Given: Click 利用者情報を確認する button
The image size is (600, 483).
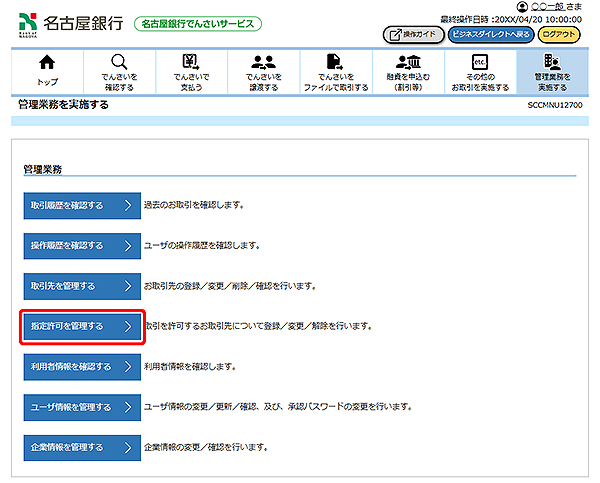Looking at the screenshot, I should point(82,367).
